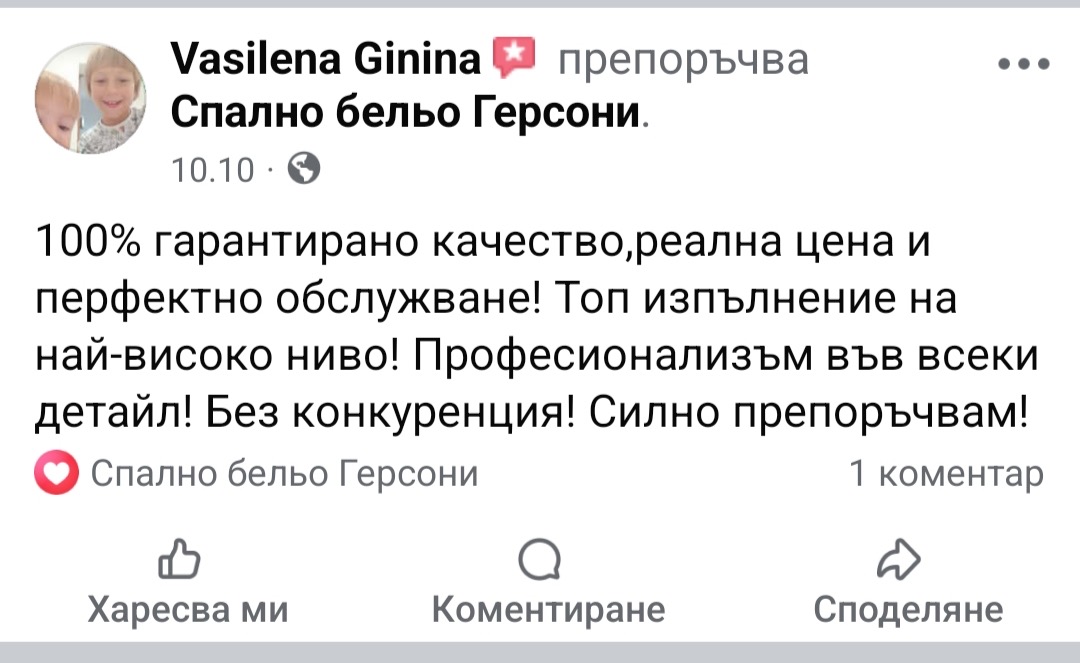
Task: Click the globe public audience icon
Action: [304, 169]
